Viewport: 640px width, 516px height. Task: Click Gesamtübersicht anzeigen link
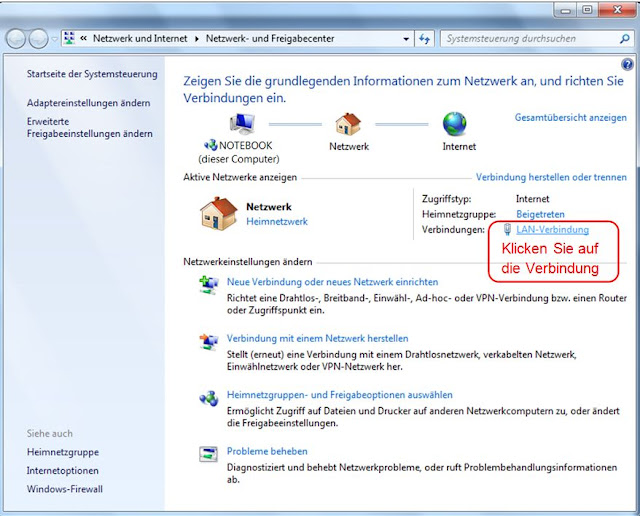click(x=571, y=118)
